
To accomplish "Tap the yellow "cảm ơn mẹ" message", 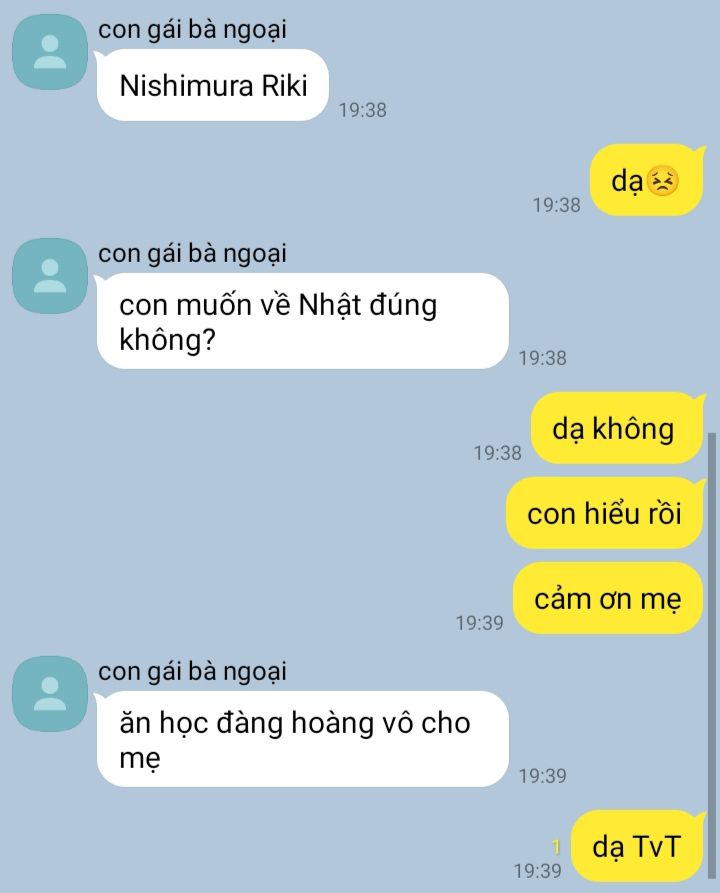I will [608, 598].
